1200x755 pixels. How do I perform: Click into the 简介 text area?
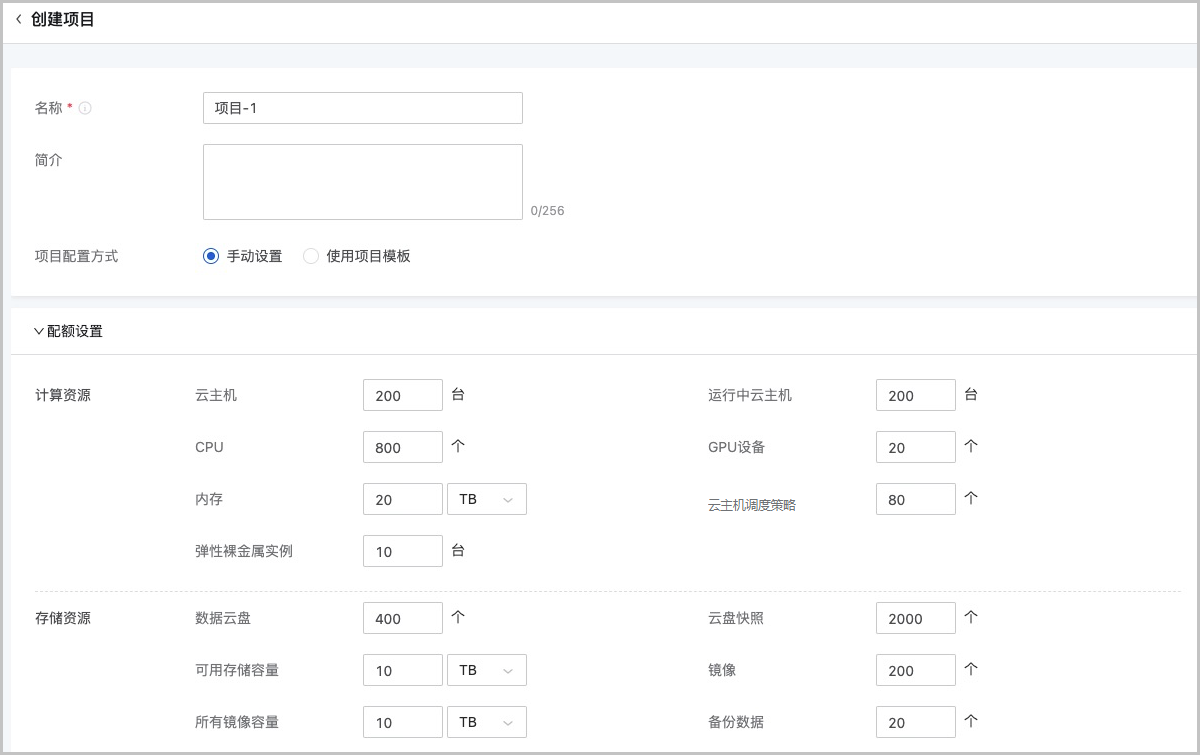(362, 182)
